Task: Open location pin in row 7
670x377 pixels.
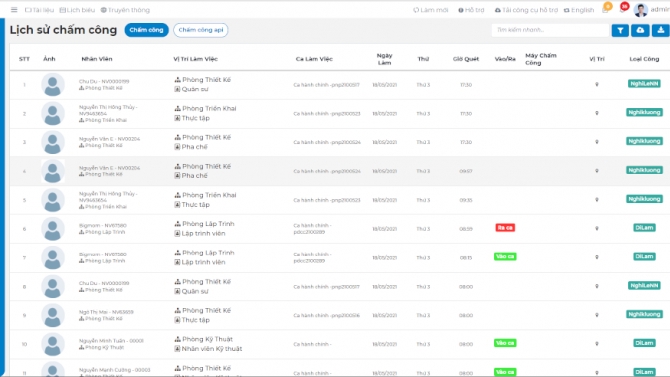Action: coord(597,257)
